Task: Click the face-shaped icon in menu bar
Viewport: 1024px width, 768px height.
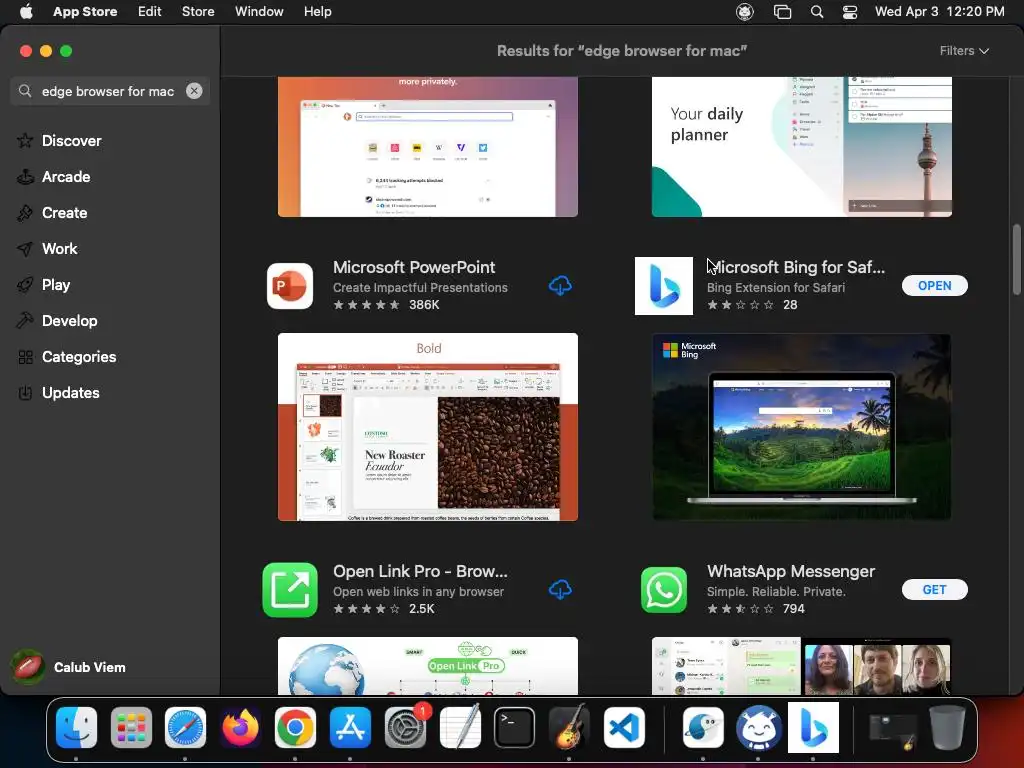Action: [x=744, y=12]
